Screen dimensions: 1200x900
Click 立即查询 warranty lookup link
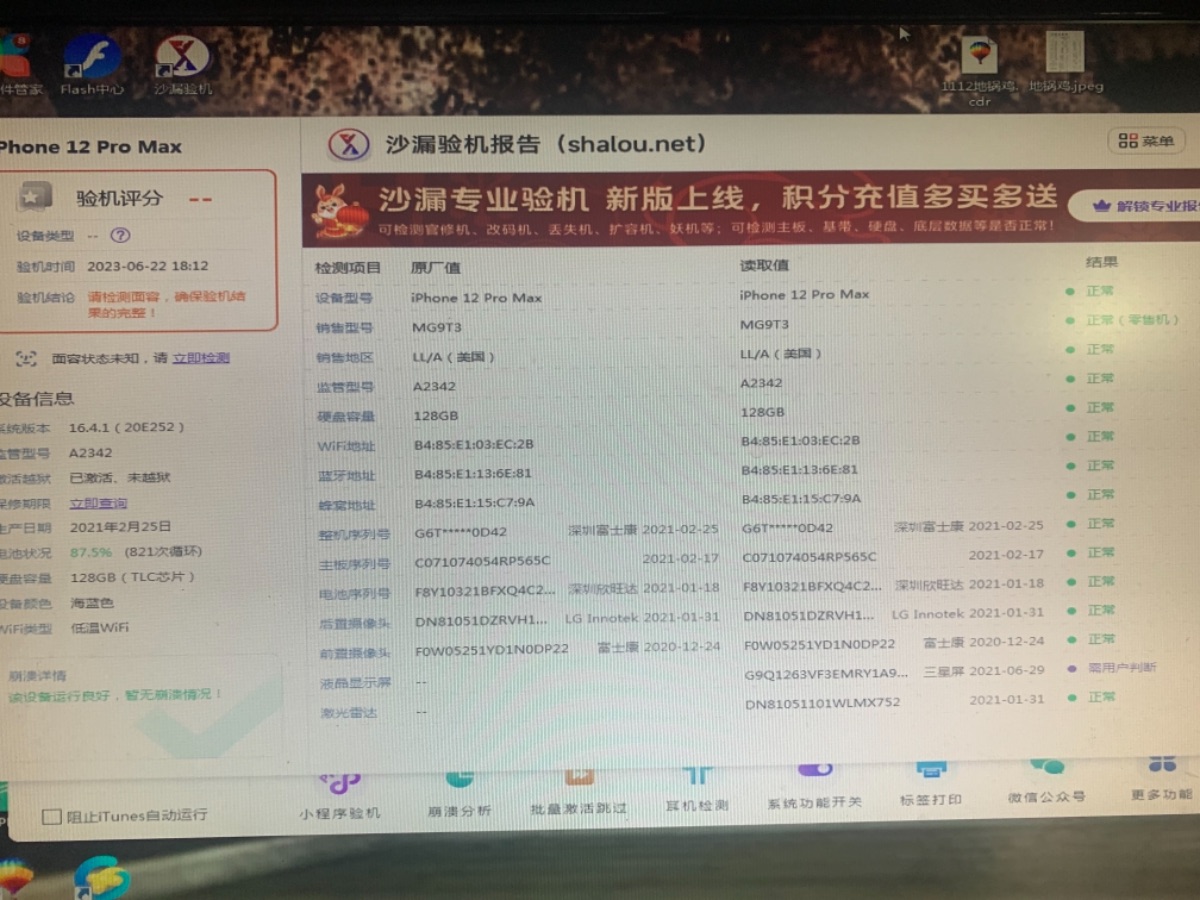[x=98, y=503]
